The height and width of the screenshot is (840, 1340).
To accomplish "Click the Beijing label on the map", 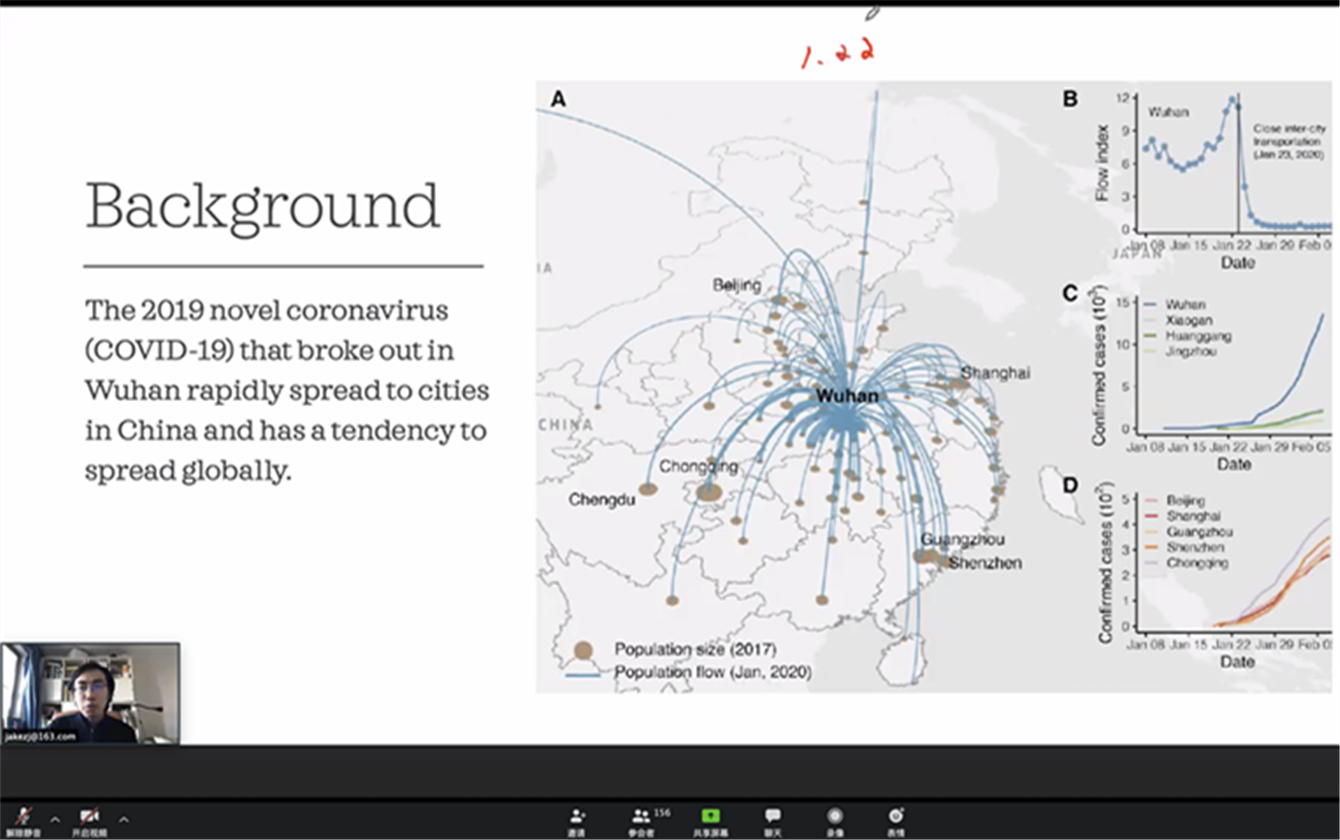I will click(x=737, y=286).
